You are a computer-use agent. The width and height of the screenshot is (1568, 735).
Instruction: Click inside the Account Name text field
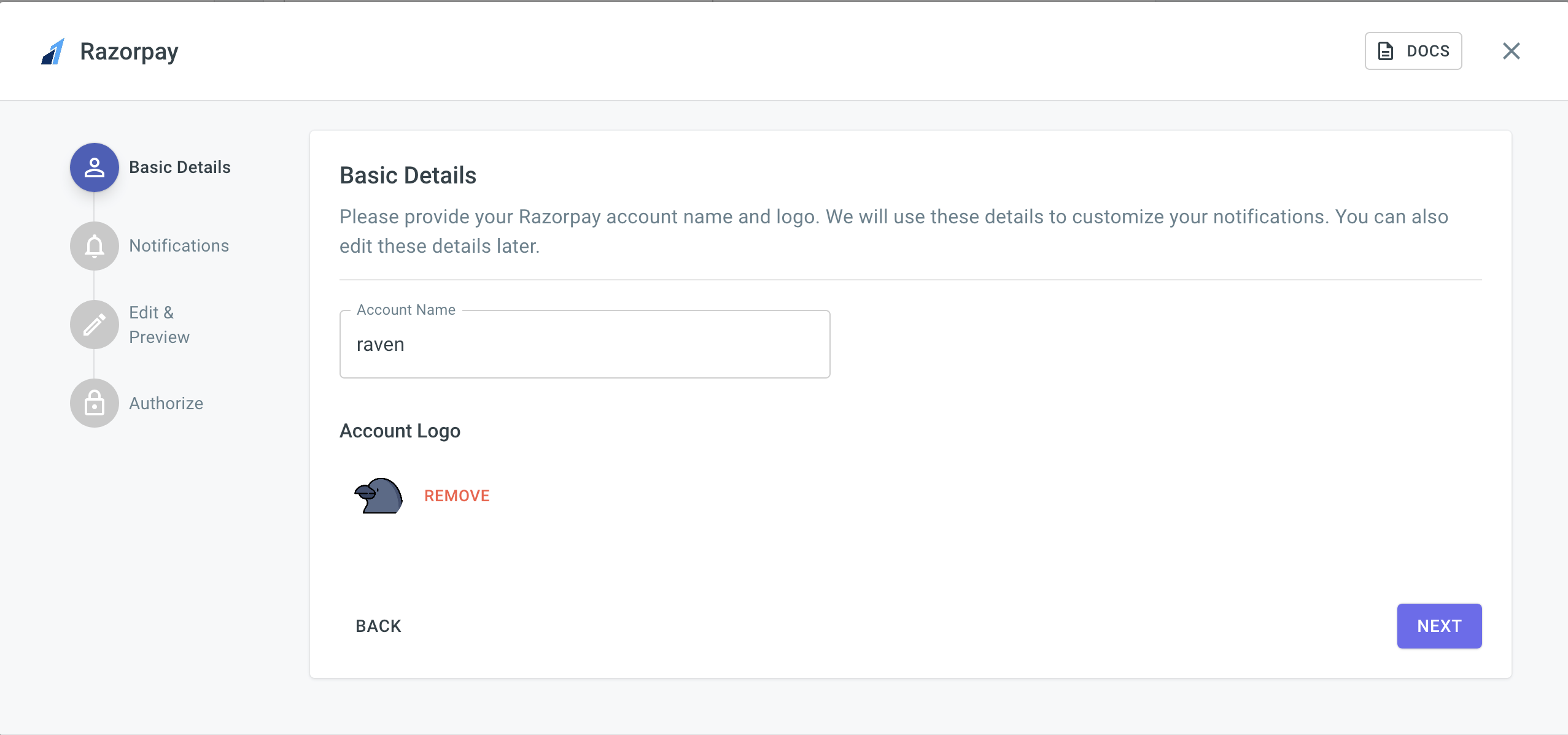(x=583, y=344)
